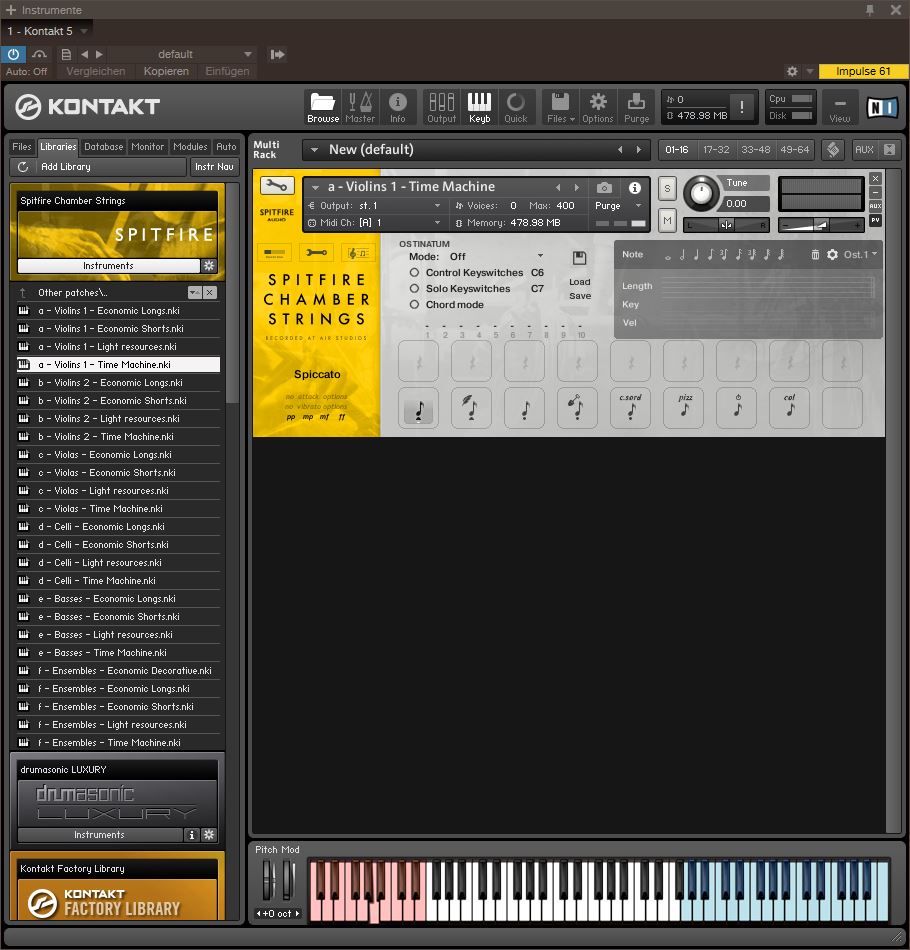Viewport: 910px width, 950px height.
Task: Adjust the Tune knob
Action: coord(701,194)
